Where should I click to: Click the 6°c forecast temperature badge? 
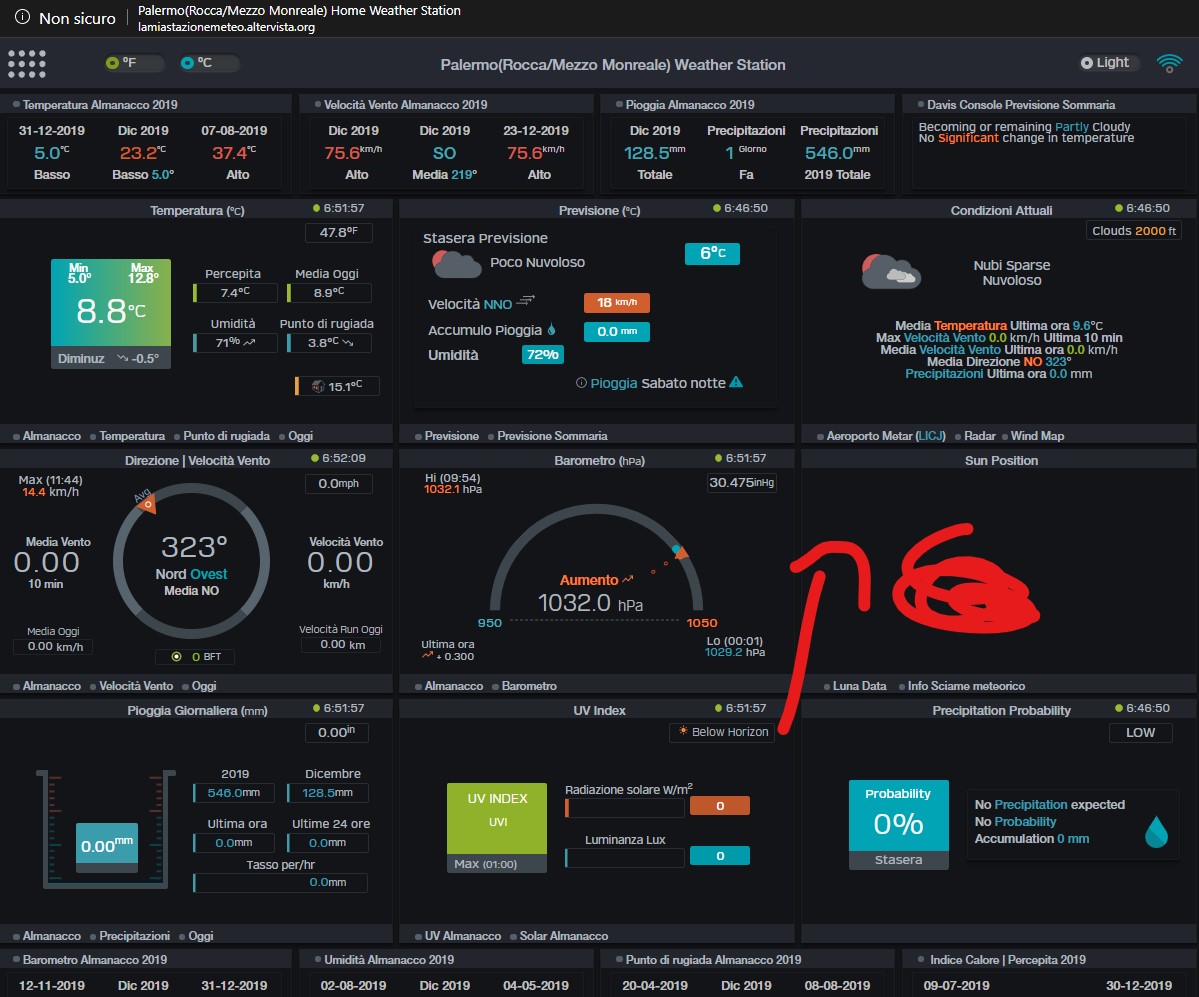(x=712, y=253)
